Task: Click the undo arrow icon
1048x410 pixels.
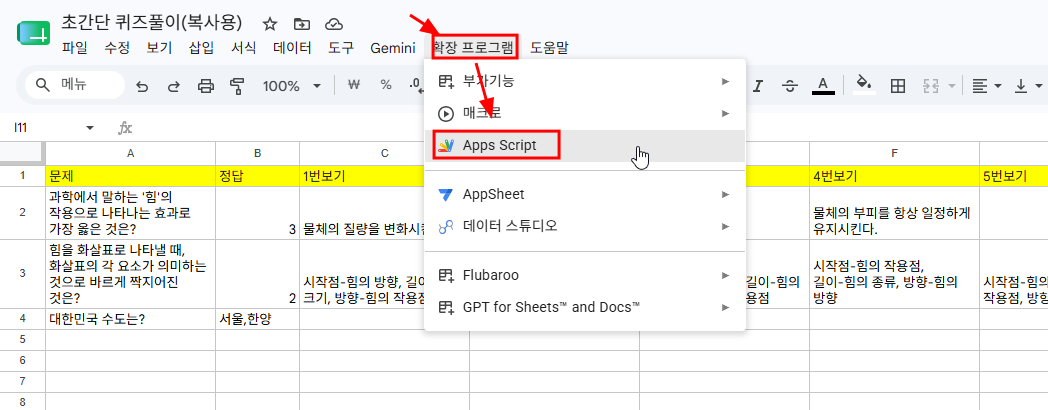Action: (x=142, y=86)
